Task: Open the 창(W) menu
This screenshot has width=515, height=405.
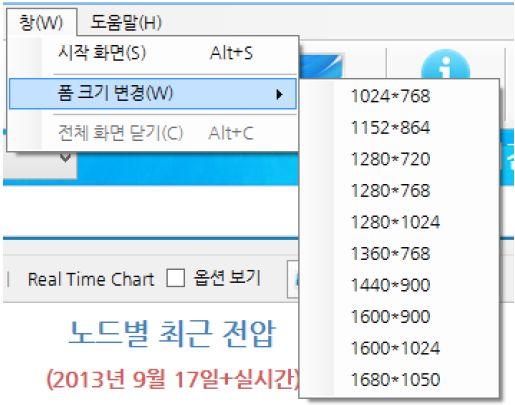Action: point(41,22)
